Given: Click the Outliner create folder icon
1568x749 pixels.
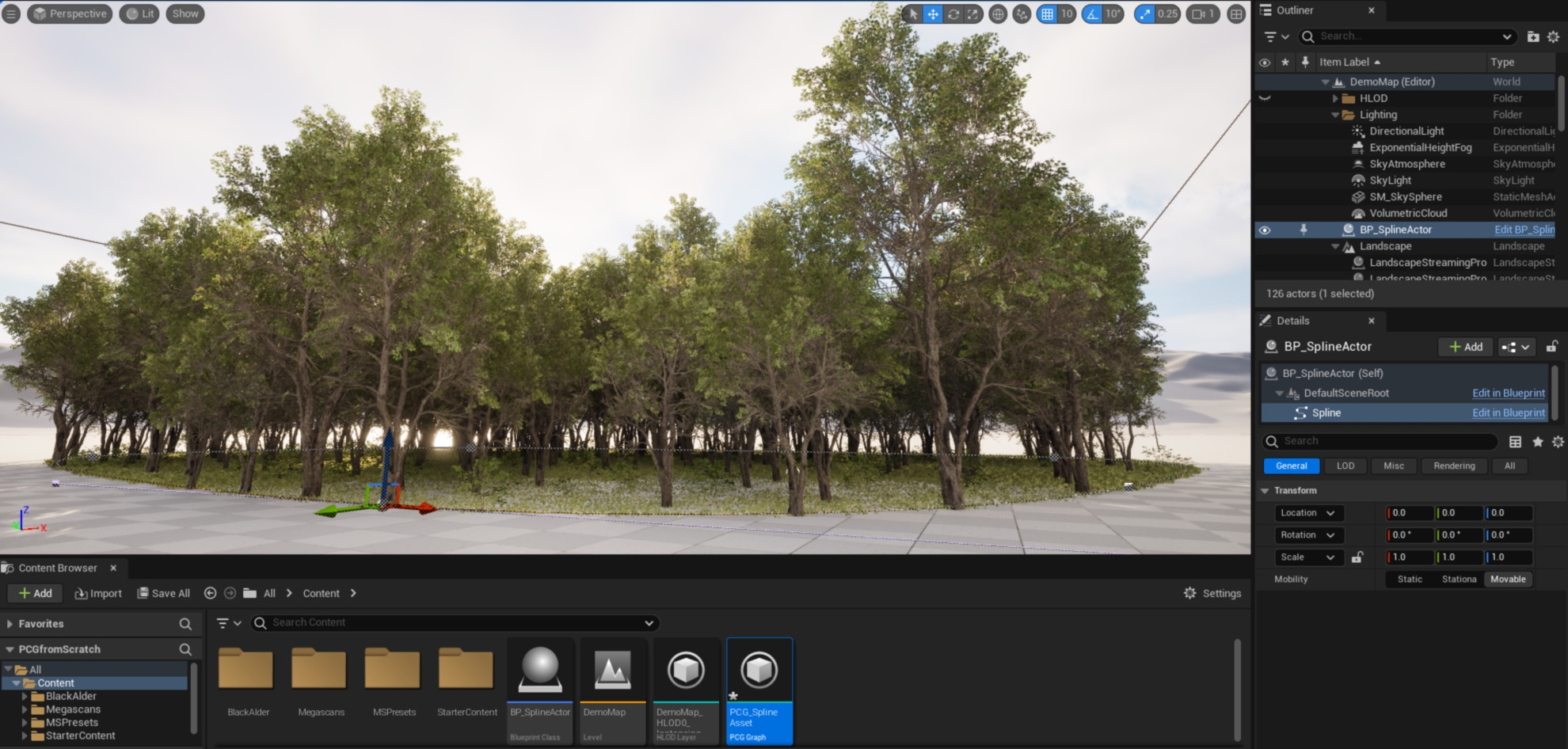Looking at the screenshot, I should pos(1533,36).
